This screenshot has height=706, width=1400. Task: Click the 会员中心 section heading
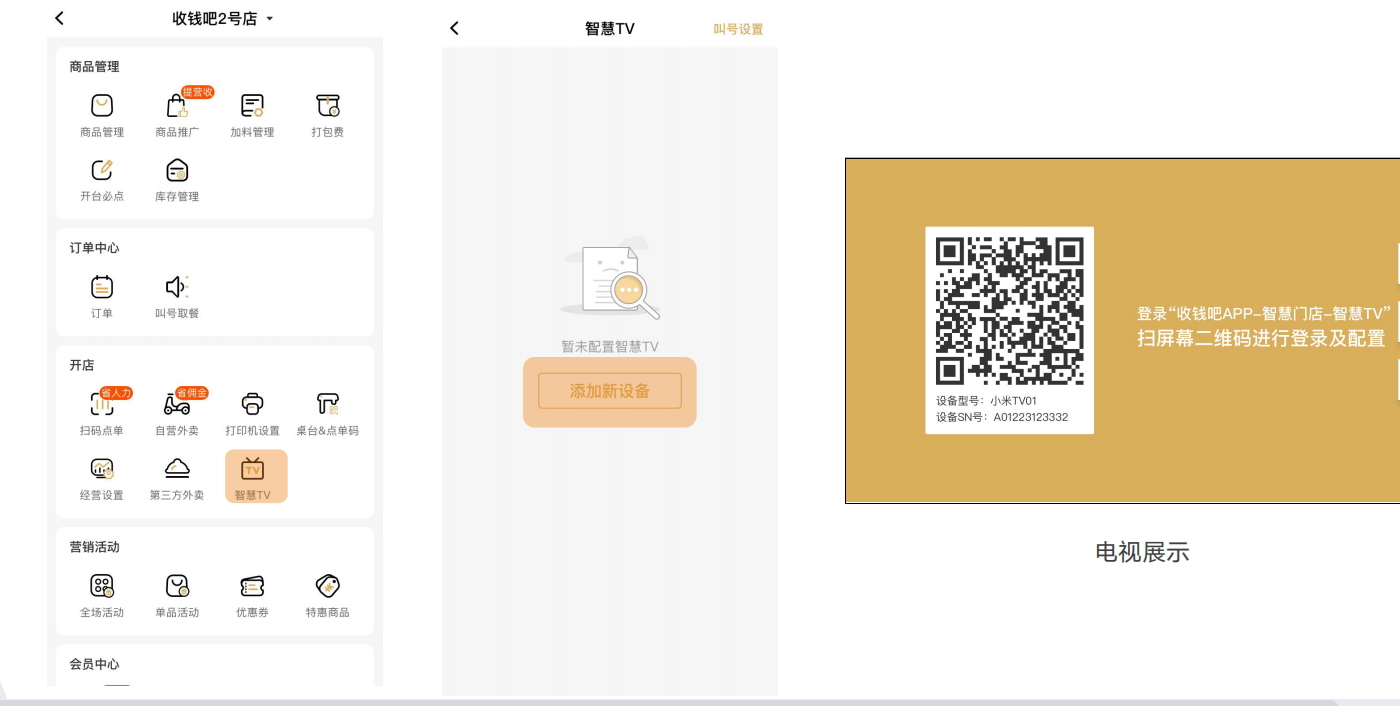(94, 664)
